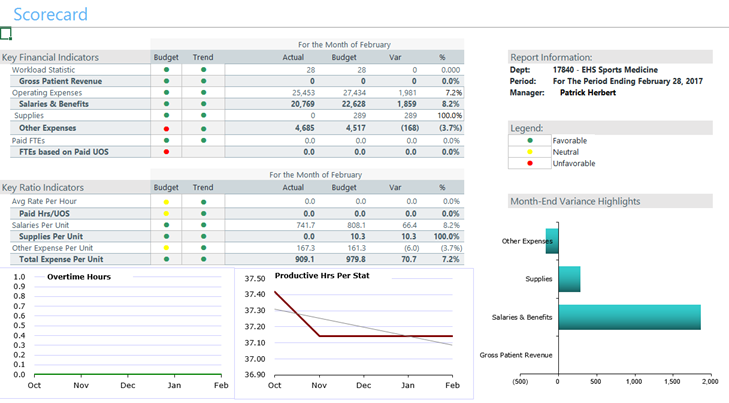This screenshot has width=729, height=403.
Task: Select yellow Budget indicator for Paid Hrs/UOS
Action: [166, 213]
